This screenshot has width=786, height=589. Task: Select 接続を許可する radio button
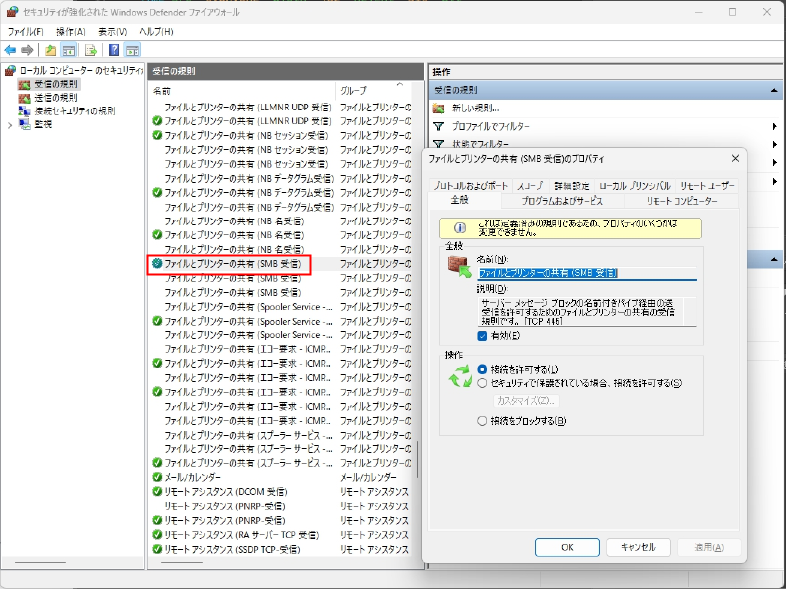[x=483, y=369]
